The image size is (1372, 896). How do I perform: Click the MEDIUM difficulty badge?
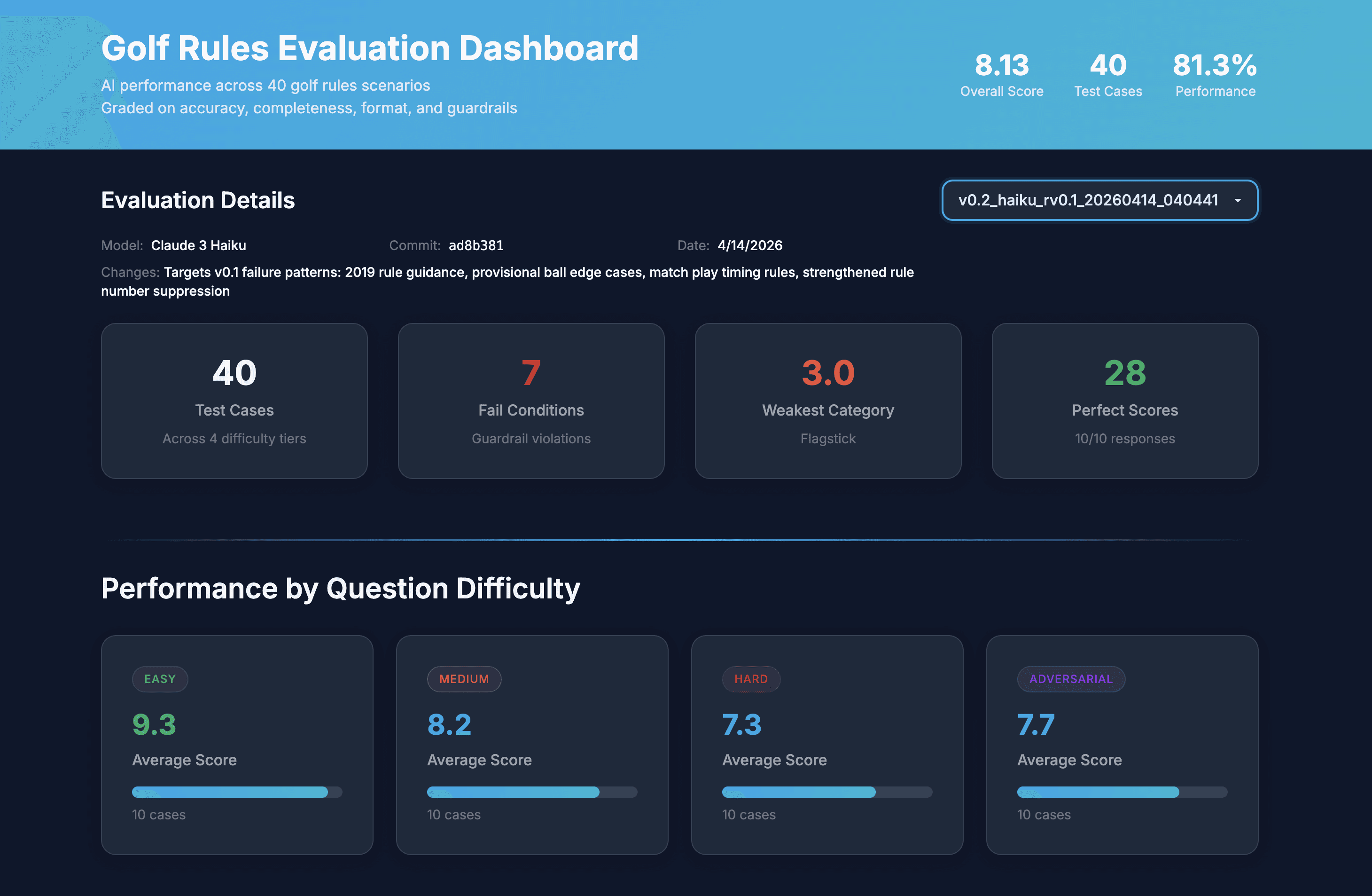463,679
